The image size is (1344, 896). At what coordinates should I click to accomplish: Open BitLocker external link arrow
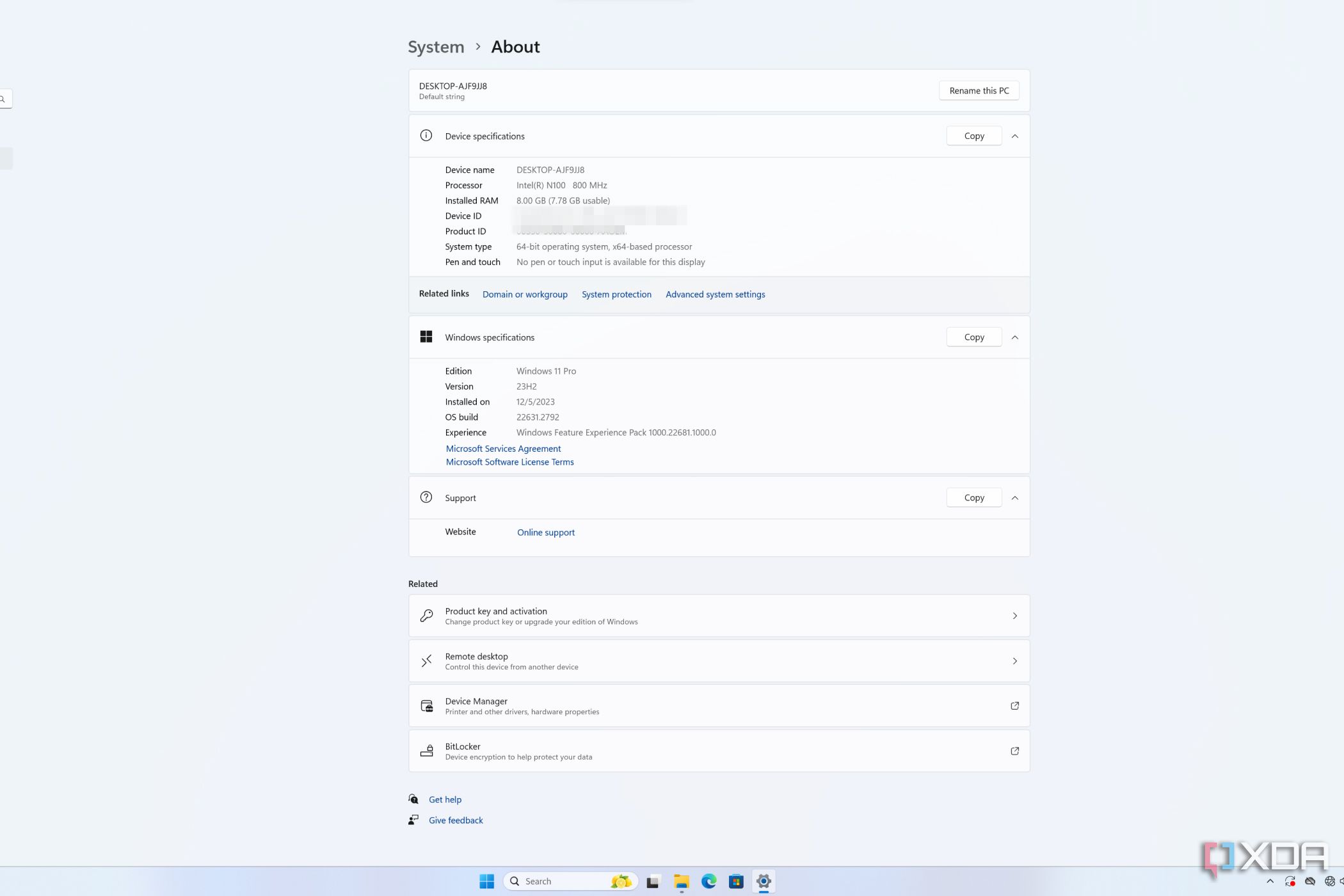pos(1014,751)
